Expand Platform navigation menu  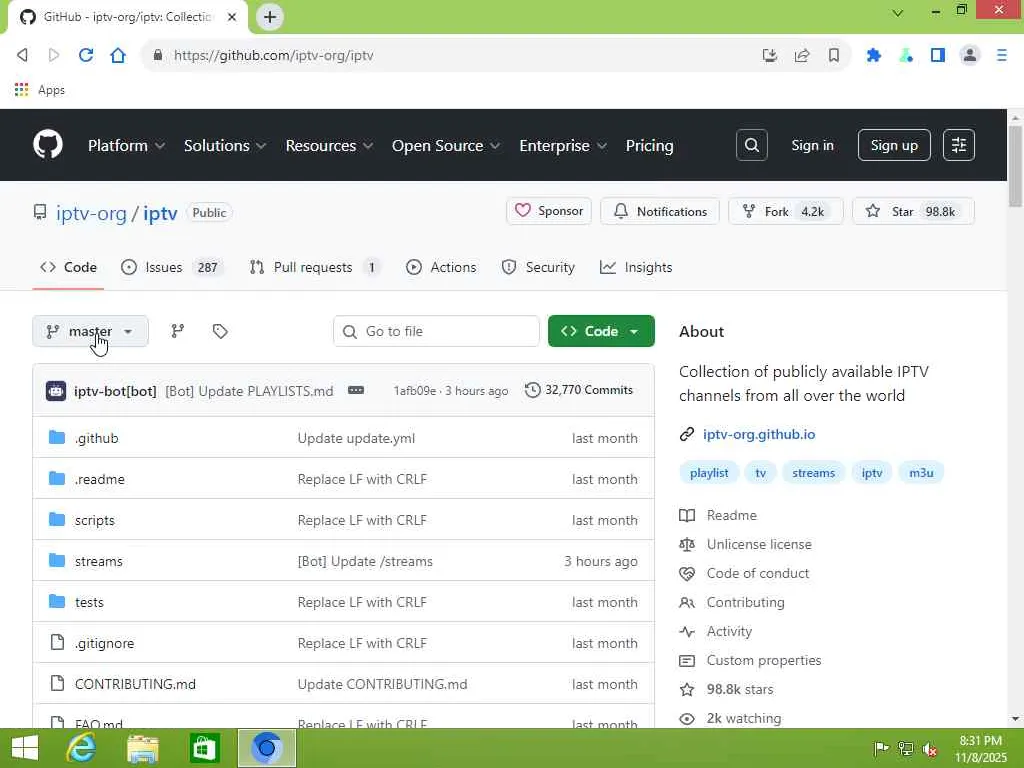pyautogui.click(x=126, y=146)
